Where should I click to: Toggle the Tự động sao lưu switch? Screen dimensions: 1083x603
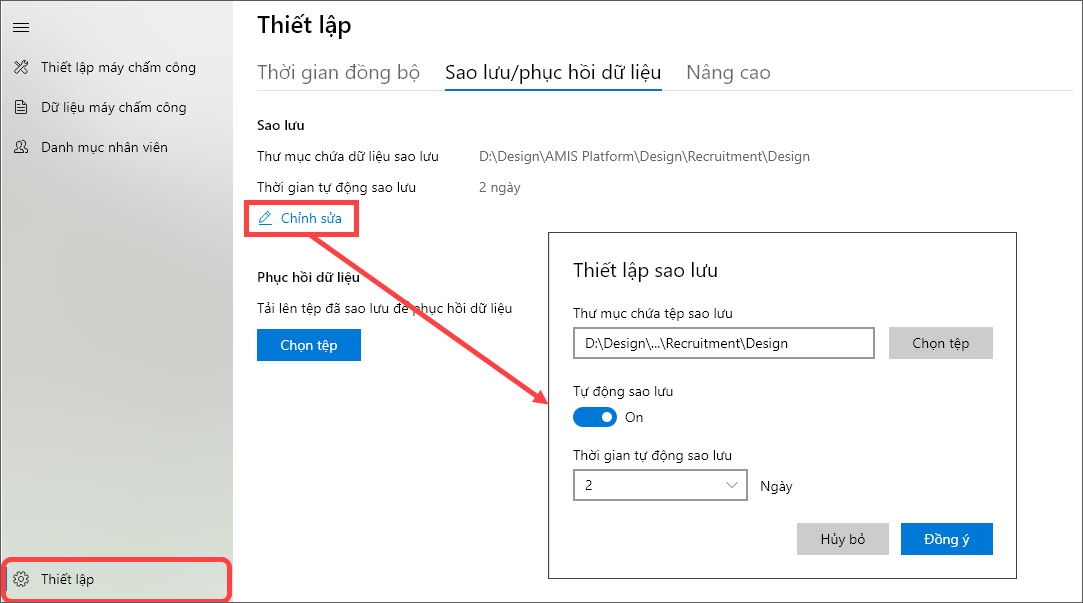[x=595, y=417]
